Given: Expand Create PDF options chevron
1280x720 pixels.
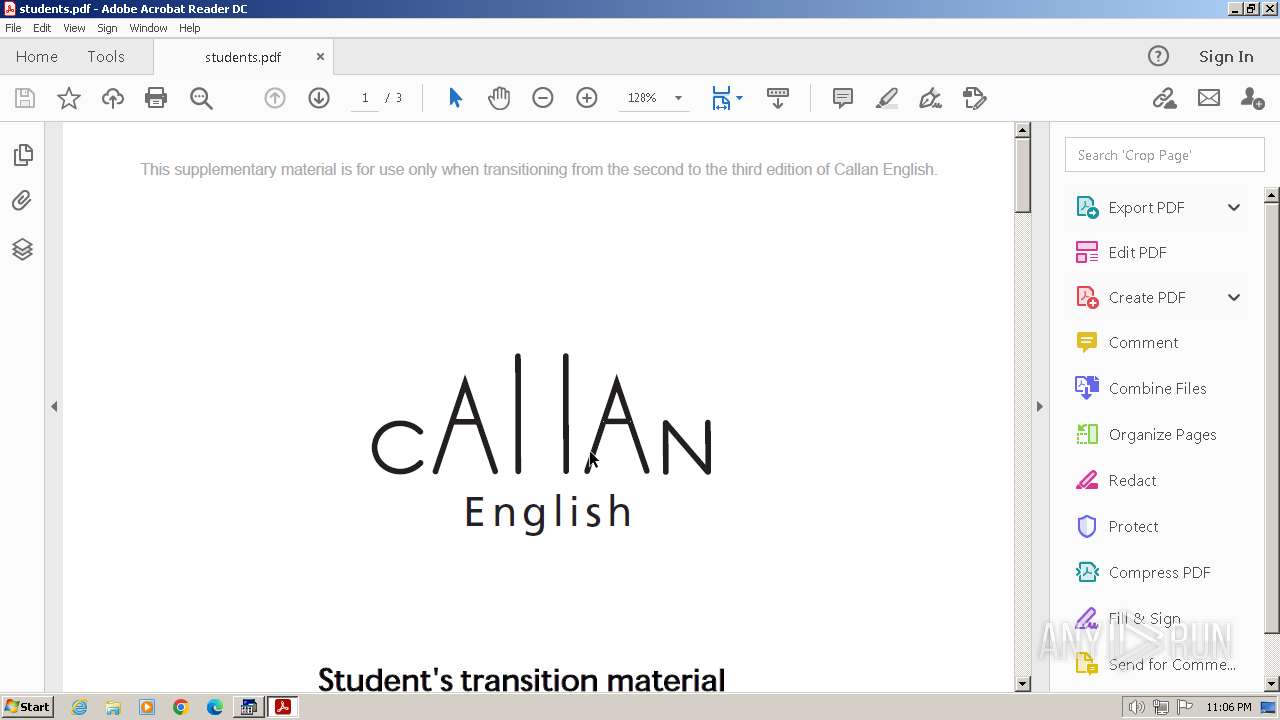Looking at the screenshot, I should 1234,298.
